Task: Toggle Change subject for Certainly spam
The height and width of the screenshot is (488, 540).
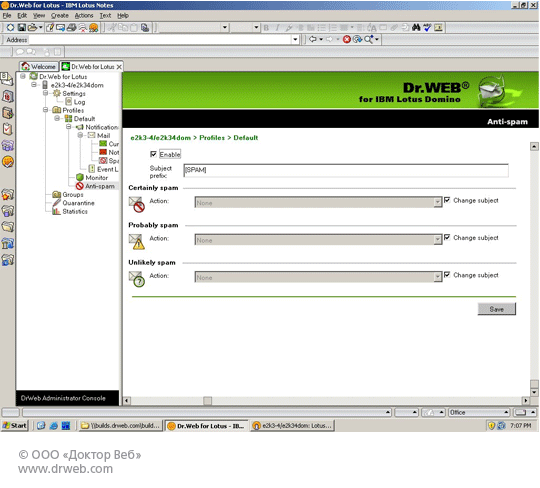Action: [x=447, y=200]
